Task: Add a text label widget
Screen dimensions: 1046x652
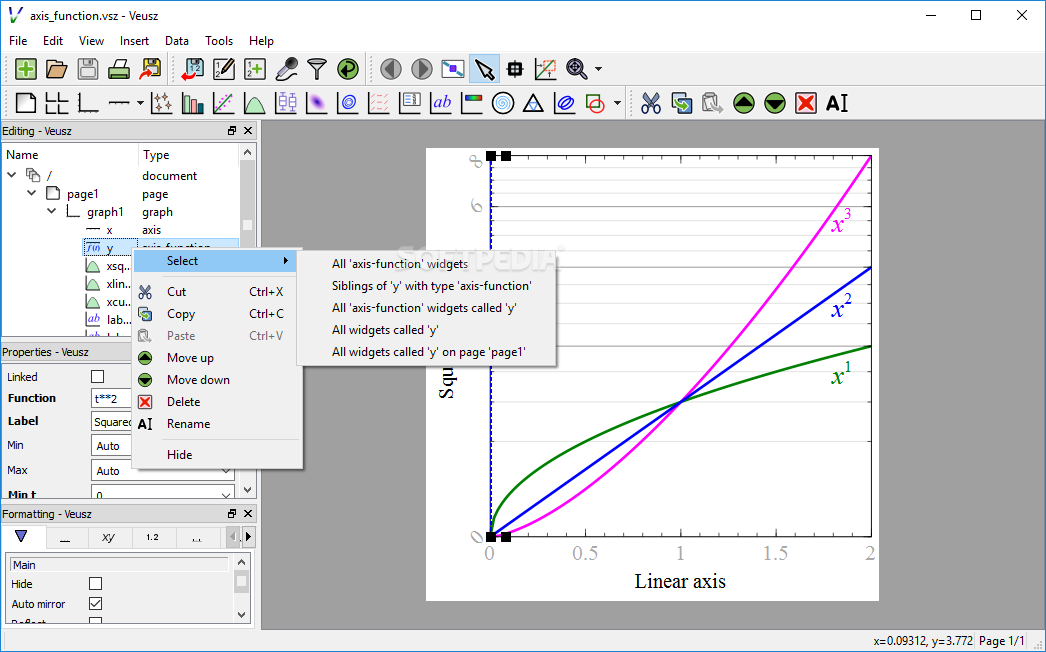Action: click(x=441, y=103)
